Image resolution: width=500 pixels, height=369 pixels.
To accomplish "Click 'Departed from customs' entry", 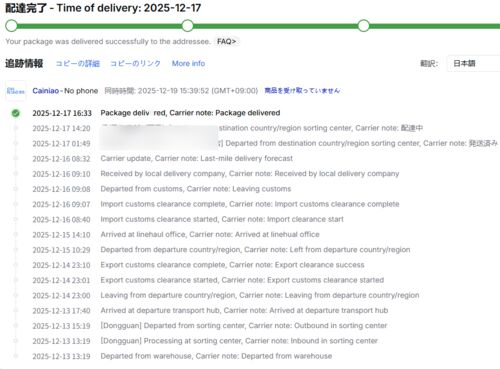I will pyautogui.click(x=196, y=189).
